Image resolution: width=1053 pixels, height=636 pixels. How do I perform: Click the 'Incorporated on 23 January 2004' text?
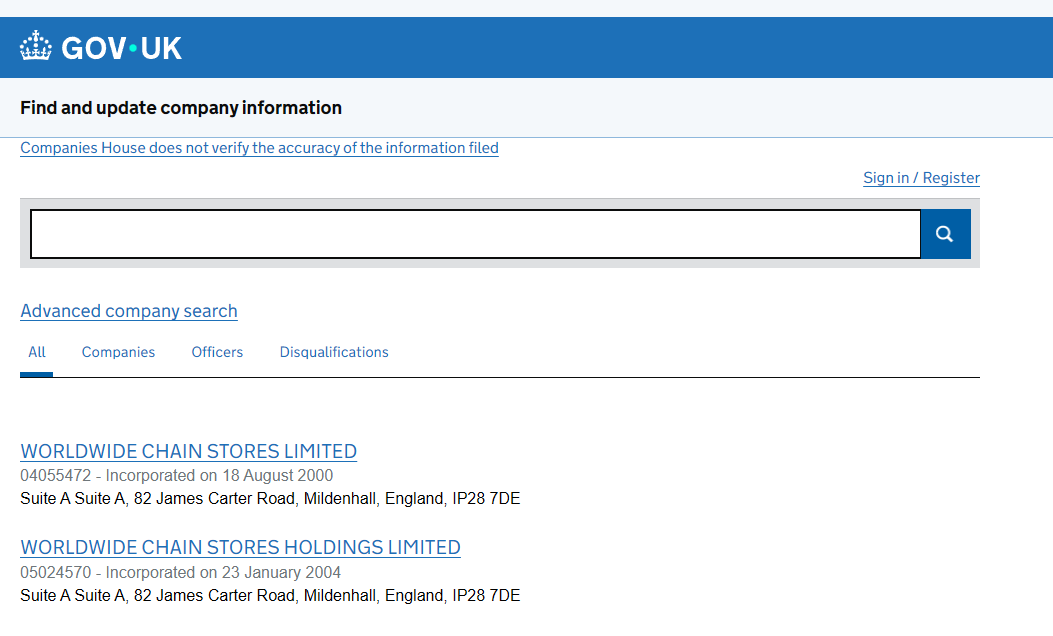click(223, 573)
